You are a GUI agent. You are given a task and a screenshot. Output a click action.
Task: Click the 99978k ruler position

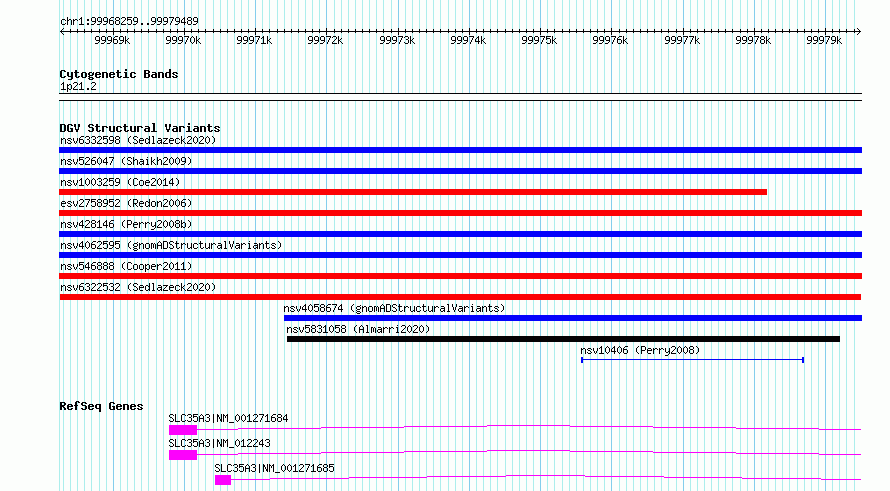click(753, 41)
